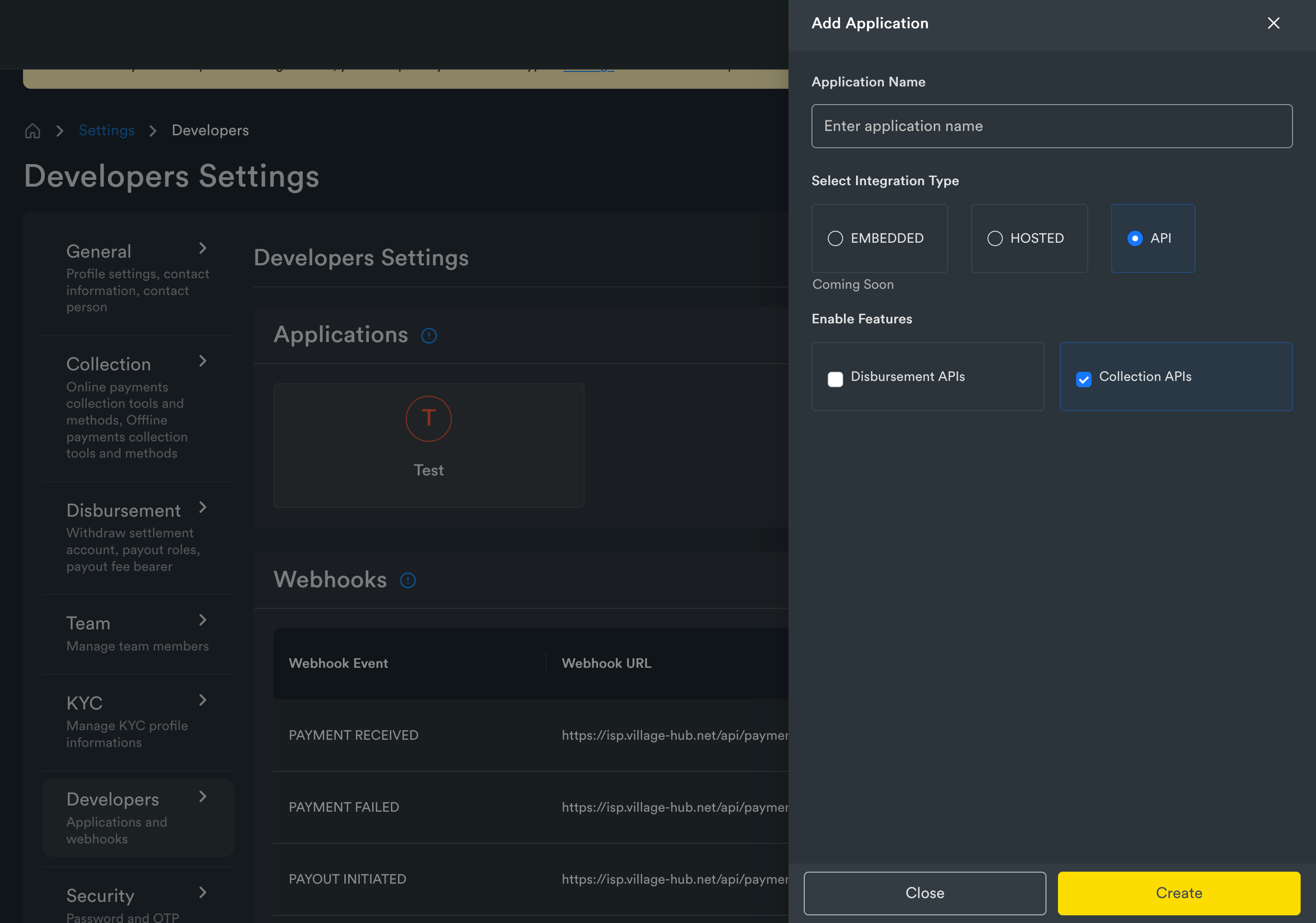The height and width of the screenshot is (923, 1316).
Task: Click the Developers breadcrumb text
Action: pos(211,130)
